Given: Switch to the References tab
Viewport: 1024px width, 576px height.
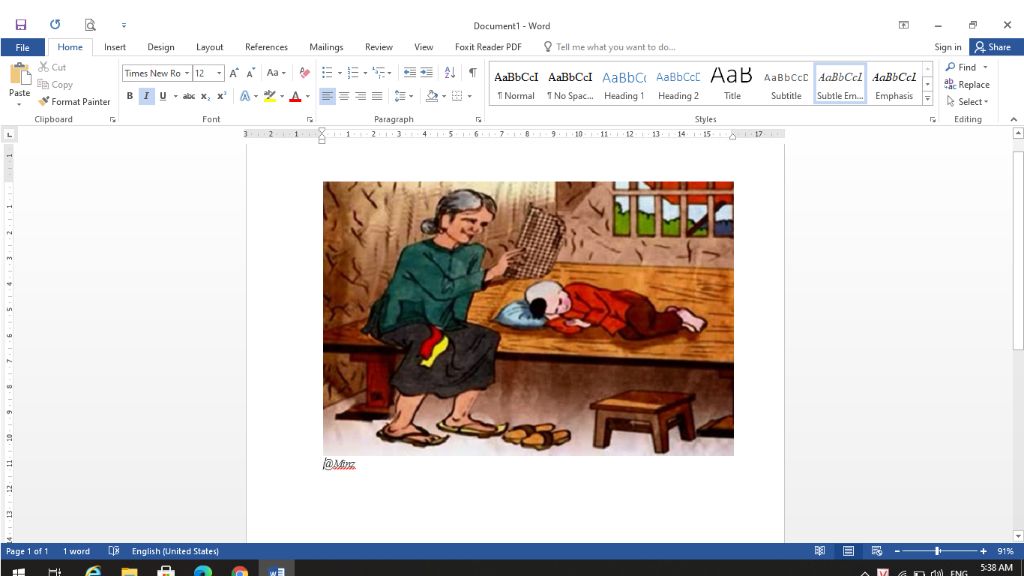Looking at the screenshot, I should pos(266,47).
